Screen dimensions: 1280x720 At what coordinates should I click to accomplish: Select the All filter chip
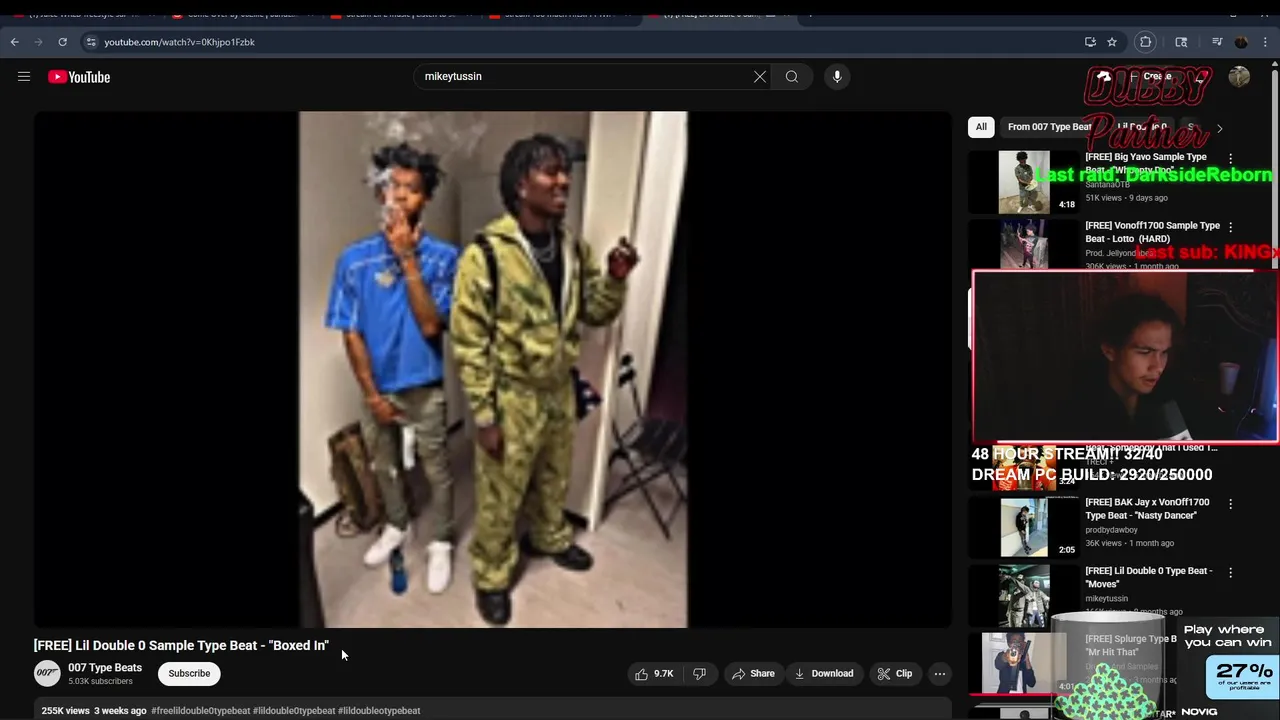[x=981, y=127]
